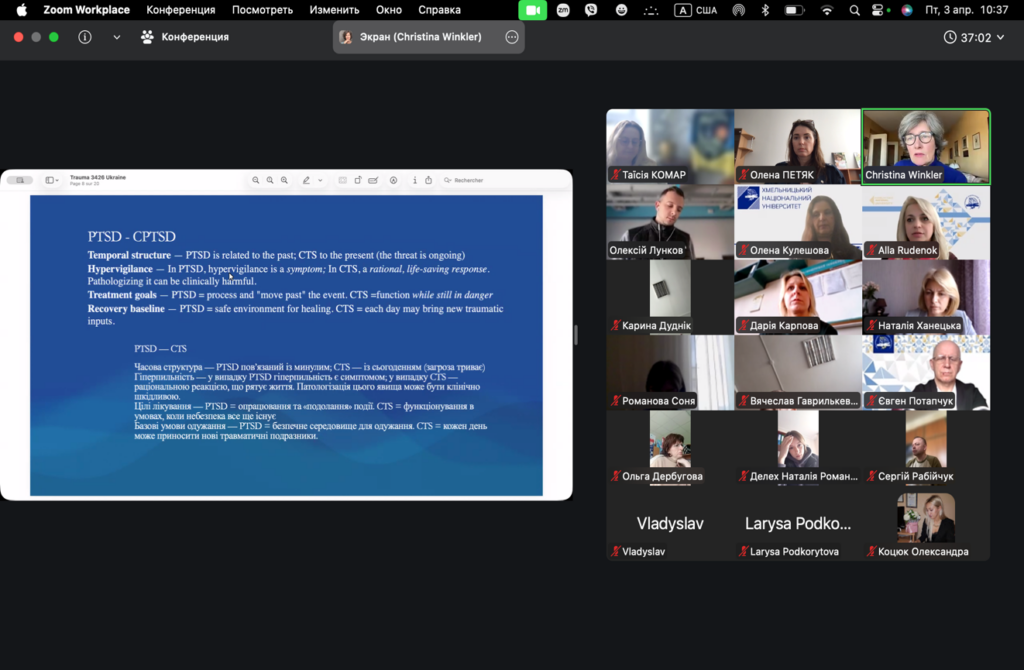Screen dimensions: 1024x670
Task: Switch the США input source
Action: pos(696,10)
